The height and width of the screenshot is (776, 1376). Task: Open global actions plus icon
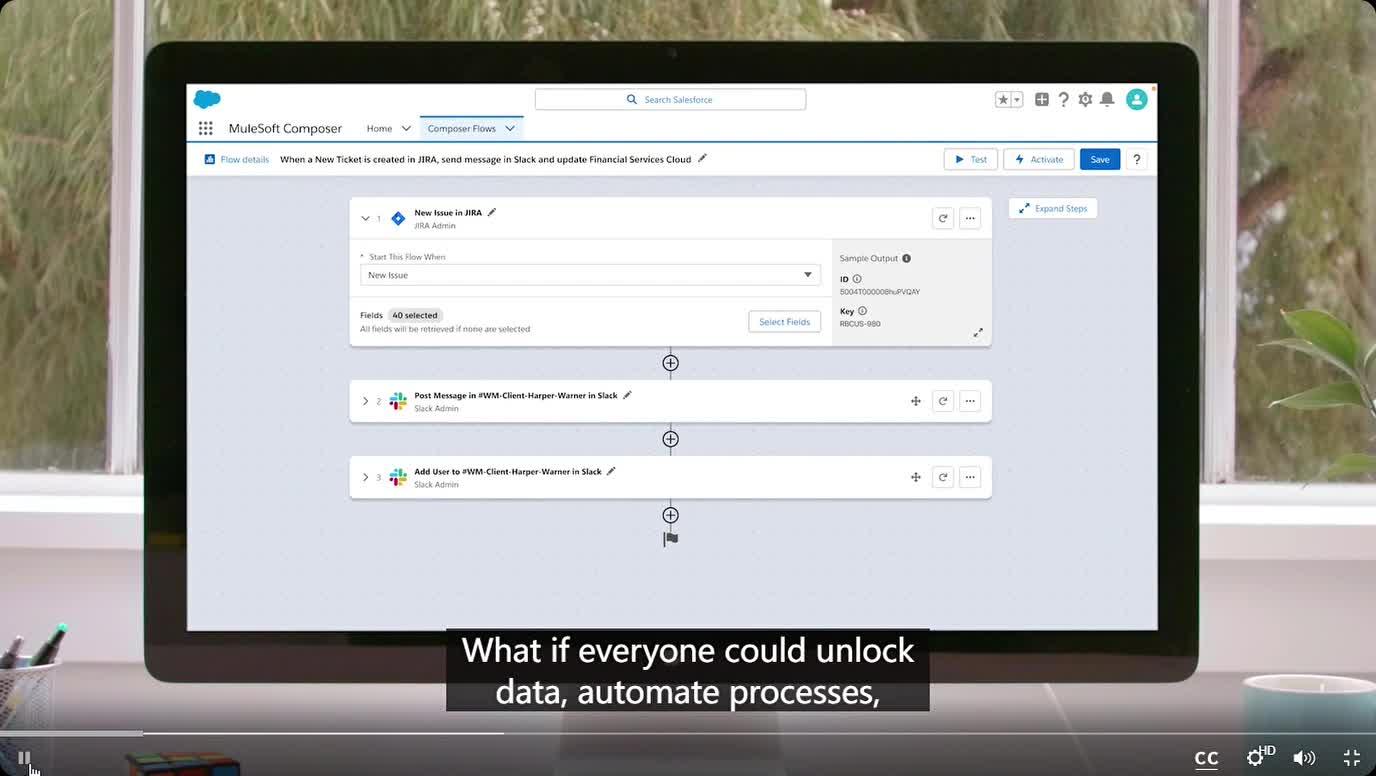[1042, 100]
